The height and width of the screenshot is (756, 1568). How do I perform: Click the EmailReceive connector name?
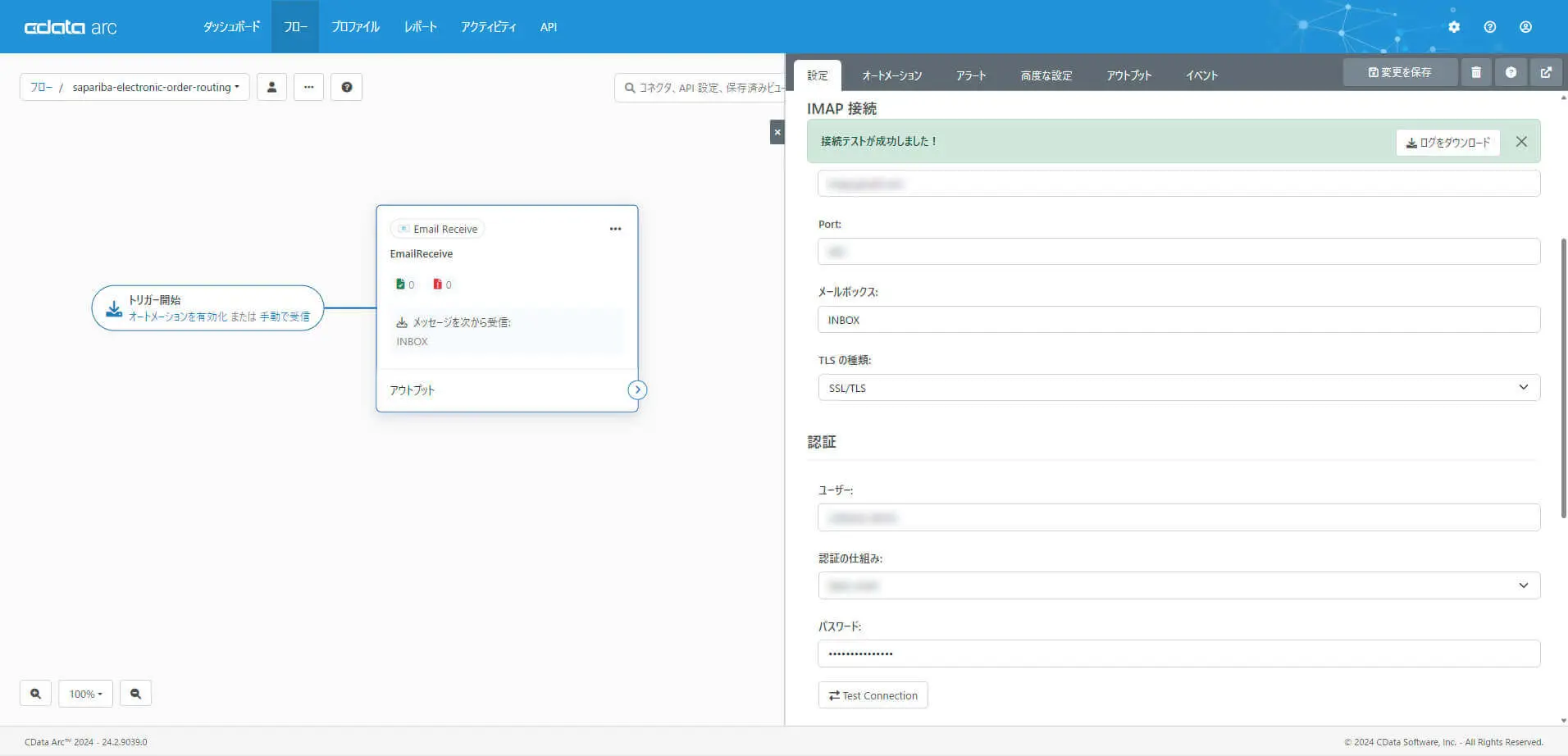coord(422,253)
